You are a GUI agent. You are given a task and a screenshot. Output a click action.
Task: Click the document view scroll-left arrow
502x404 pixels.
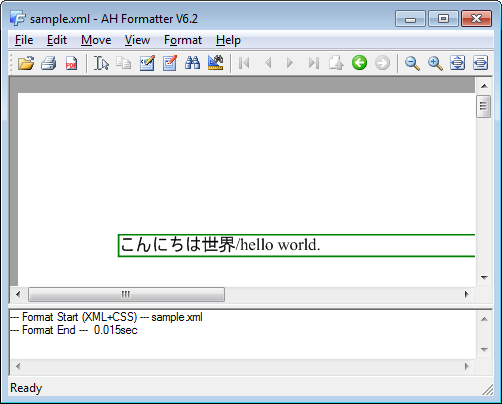[18, 294]
